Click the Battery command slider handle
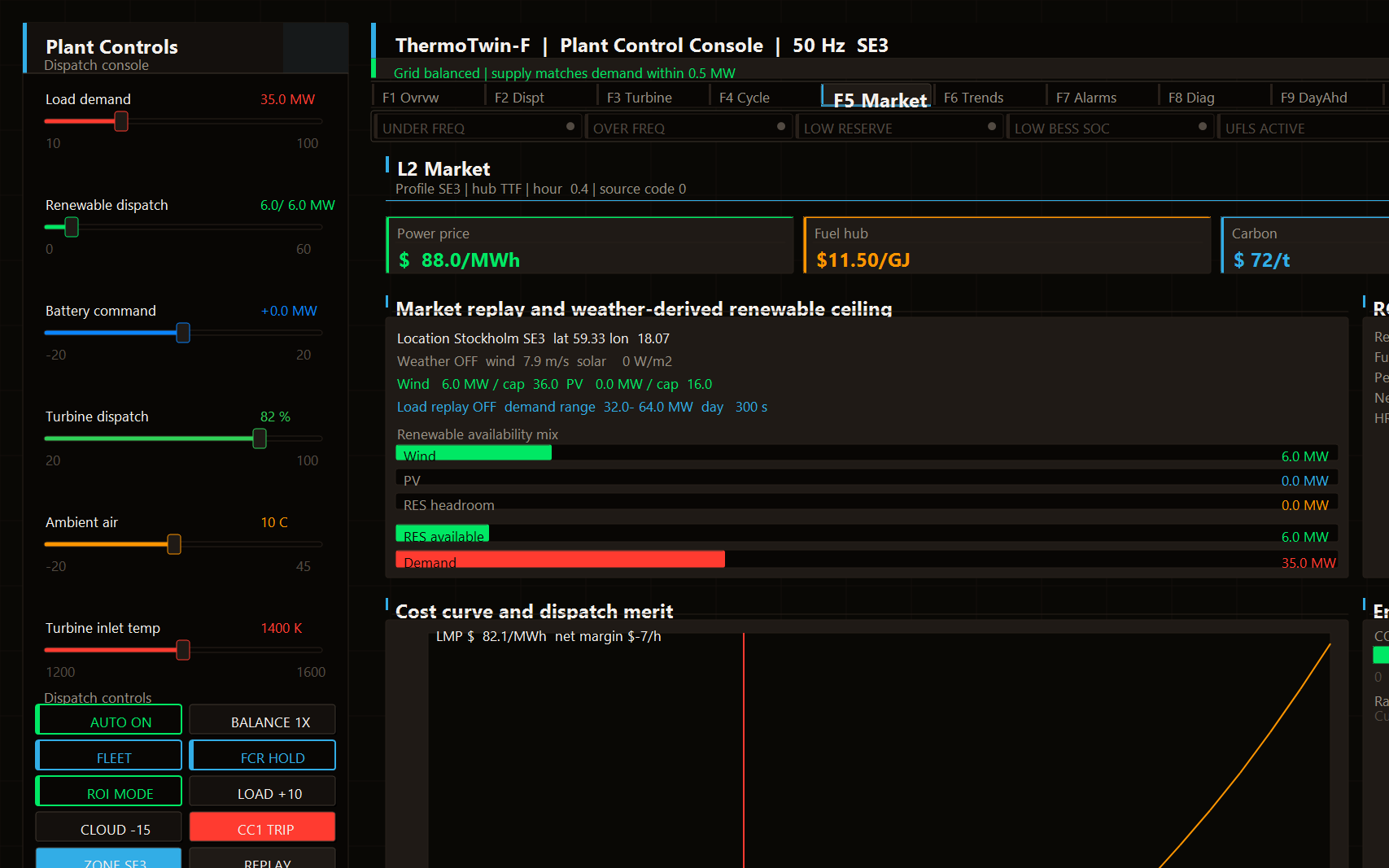This screenshot has height=868, width=1389. point(183,333)
